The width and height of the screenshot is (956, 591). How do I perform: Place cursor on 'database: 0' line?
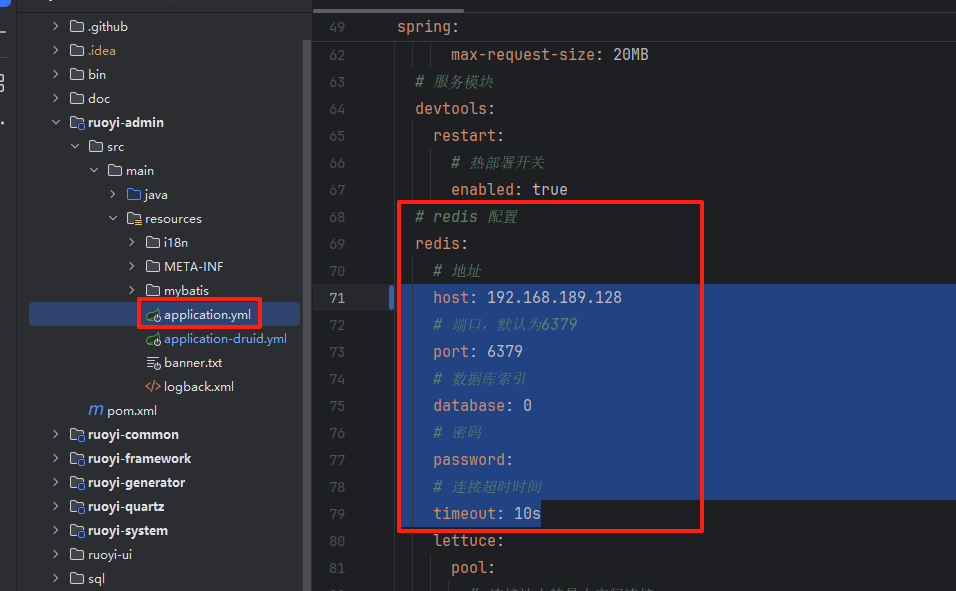coord(482,406)
